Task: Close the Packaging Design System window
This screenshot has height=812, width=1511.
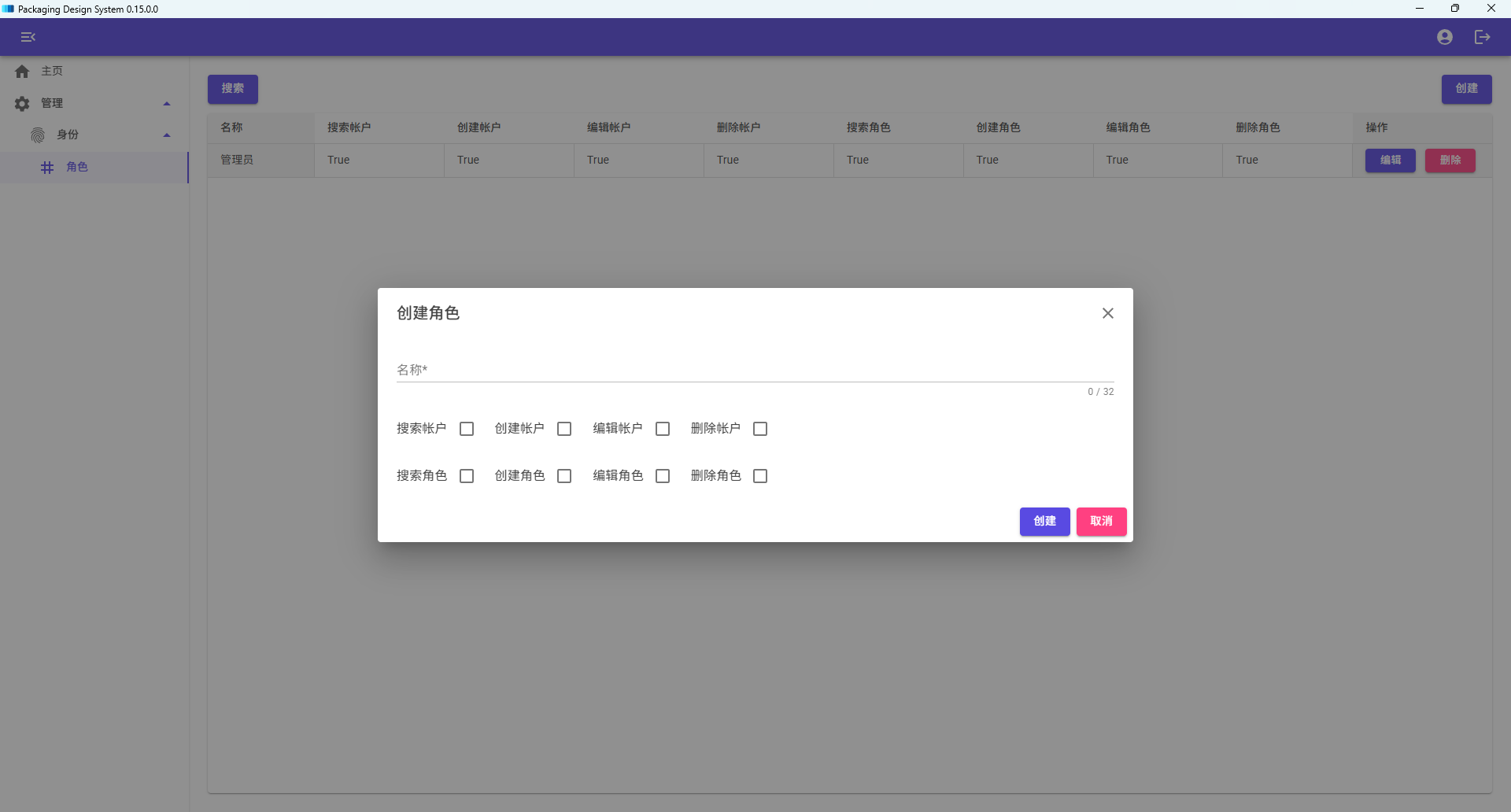Action: pyautogui.click(x=1491, y=9)
